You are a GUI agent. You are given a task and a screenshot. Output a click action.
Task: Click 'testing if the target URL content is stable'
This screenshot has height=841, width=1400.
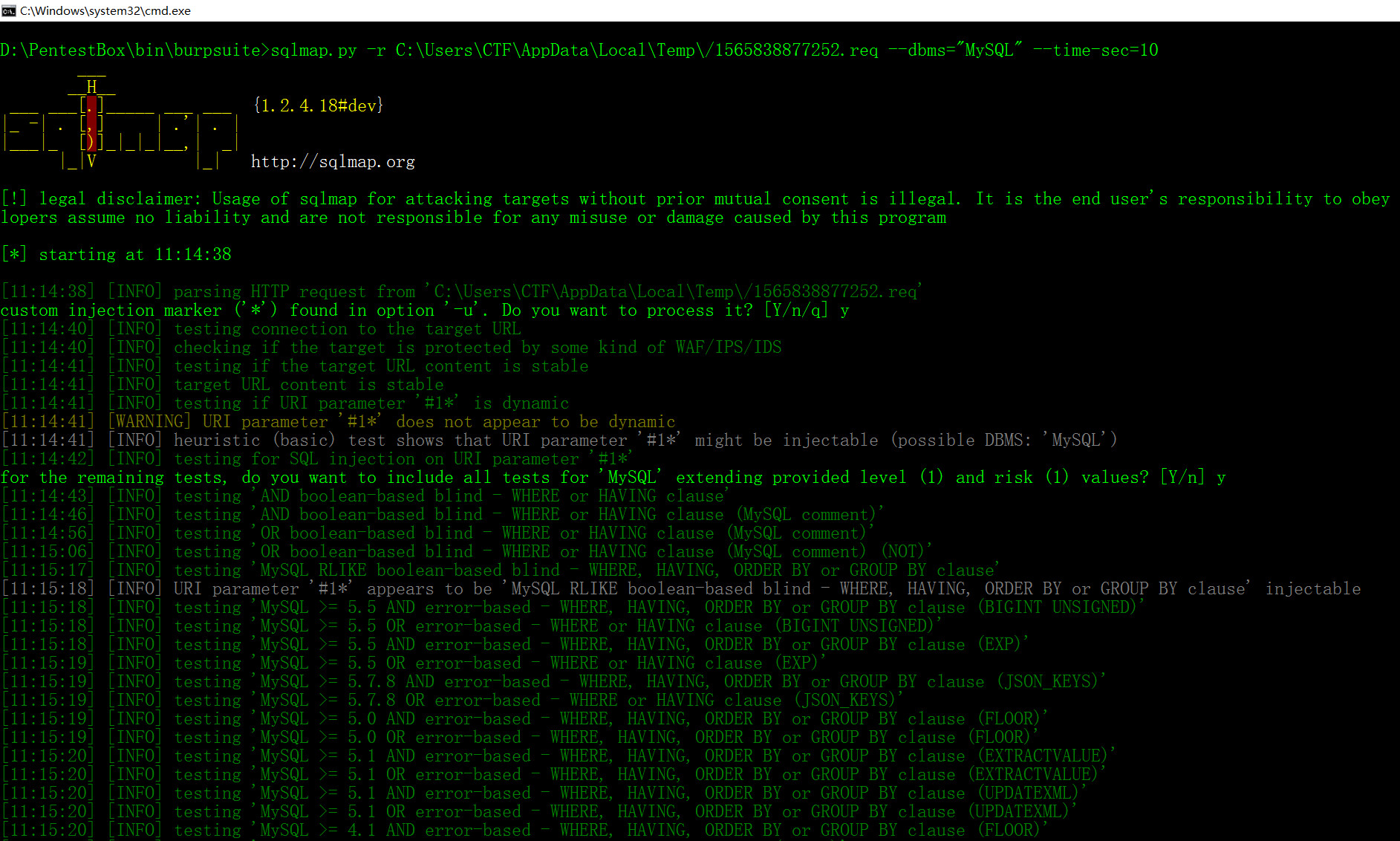(x=295, y=366)
